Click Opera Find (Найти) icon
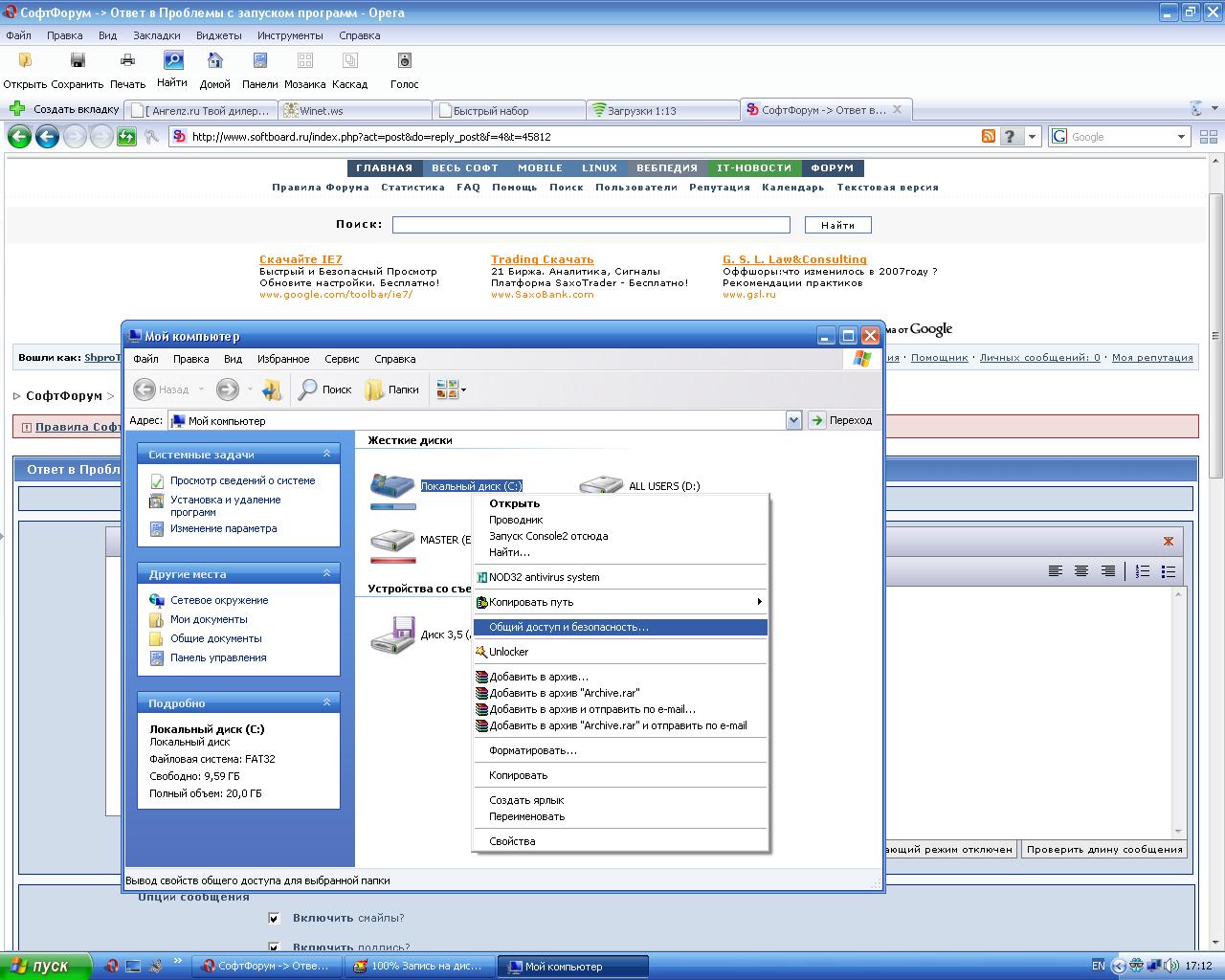Screen dimensions: 1225x980 (x=173, y=60)
